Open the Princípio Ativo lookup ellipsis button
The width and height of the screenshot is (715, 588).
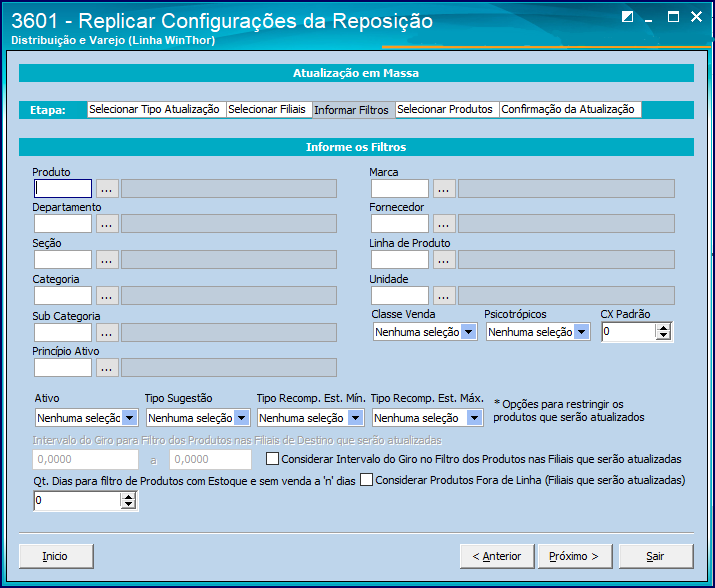tap(107, 368)
